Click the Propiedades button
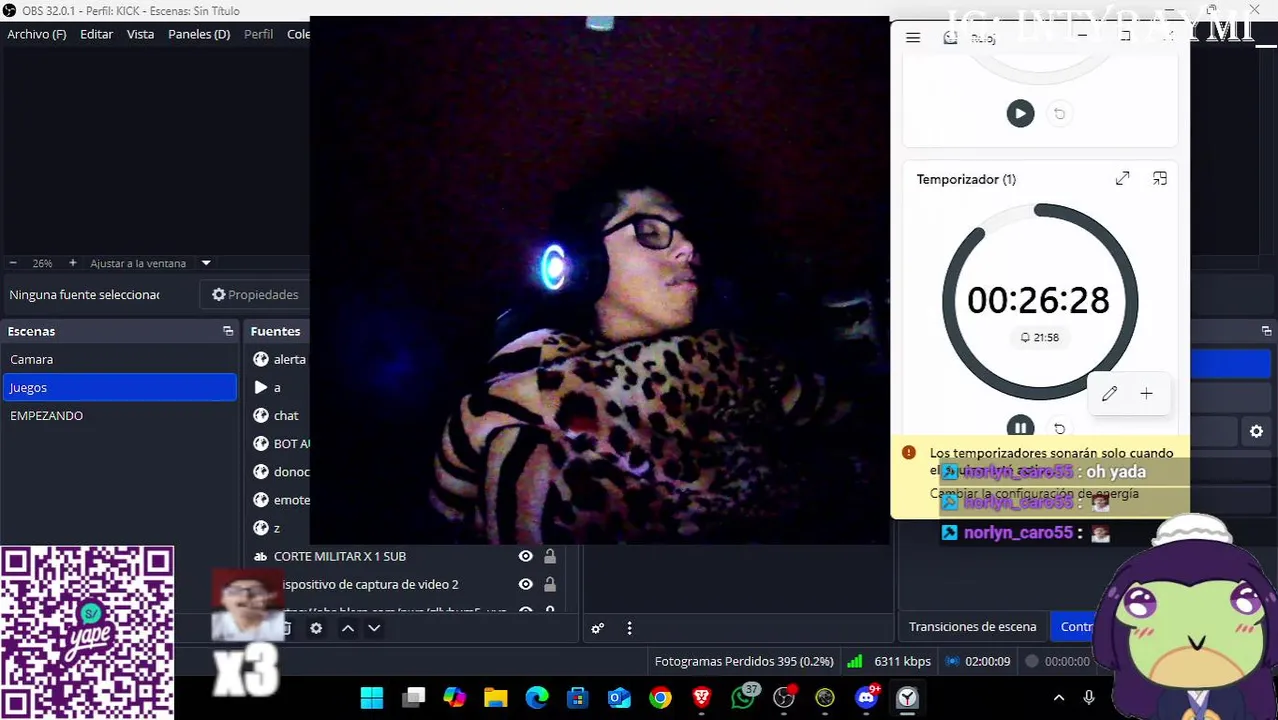This screenshot has width=1278, height=720. (256, 295)
